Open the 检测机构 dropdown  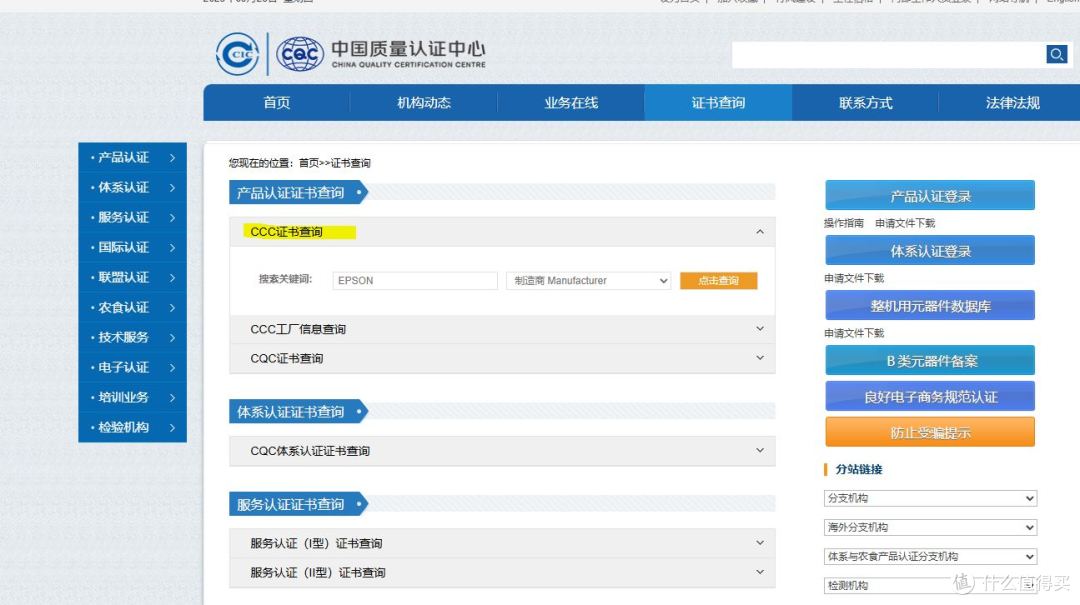coord(930,585)
